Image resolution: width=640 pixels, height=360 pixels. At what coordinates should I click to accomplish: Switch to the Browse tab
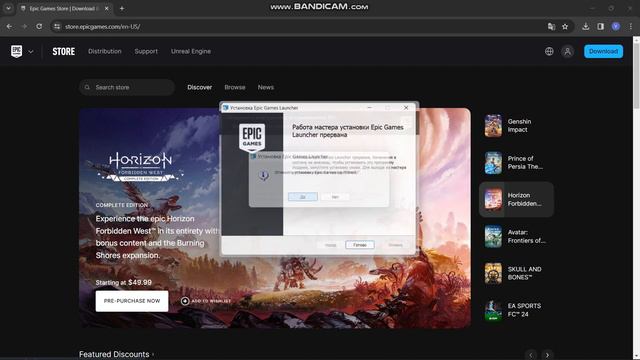[235, 87]
